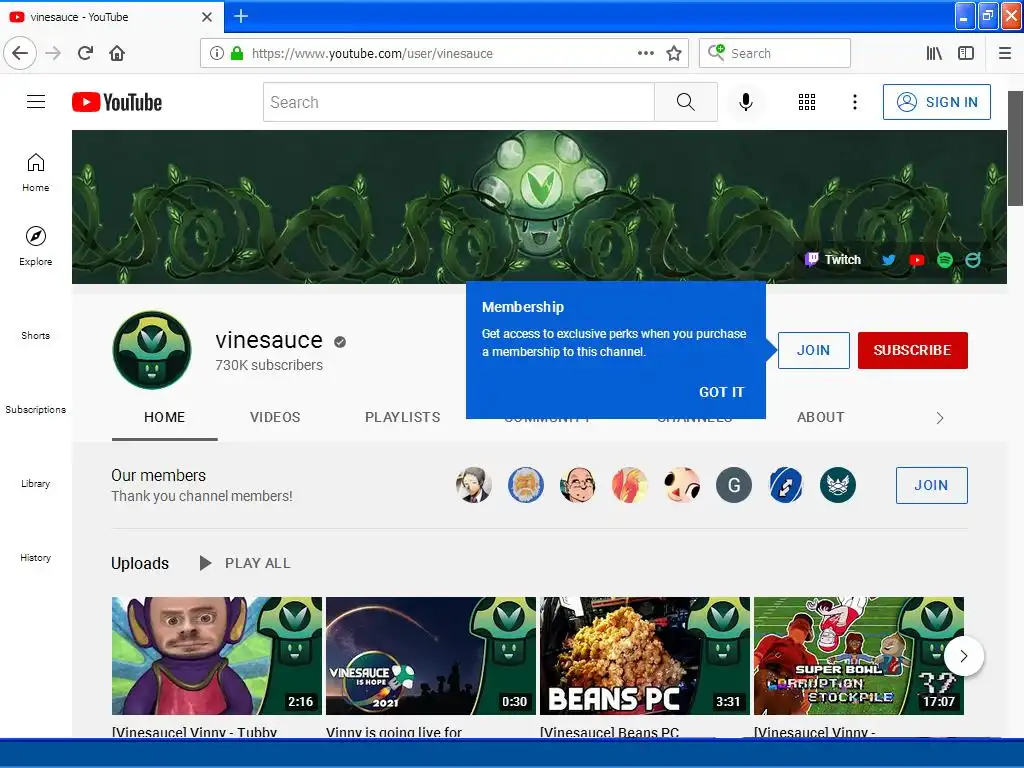Select the vinesauce - YouTube browser tab

pos(111,17)
